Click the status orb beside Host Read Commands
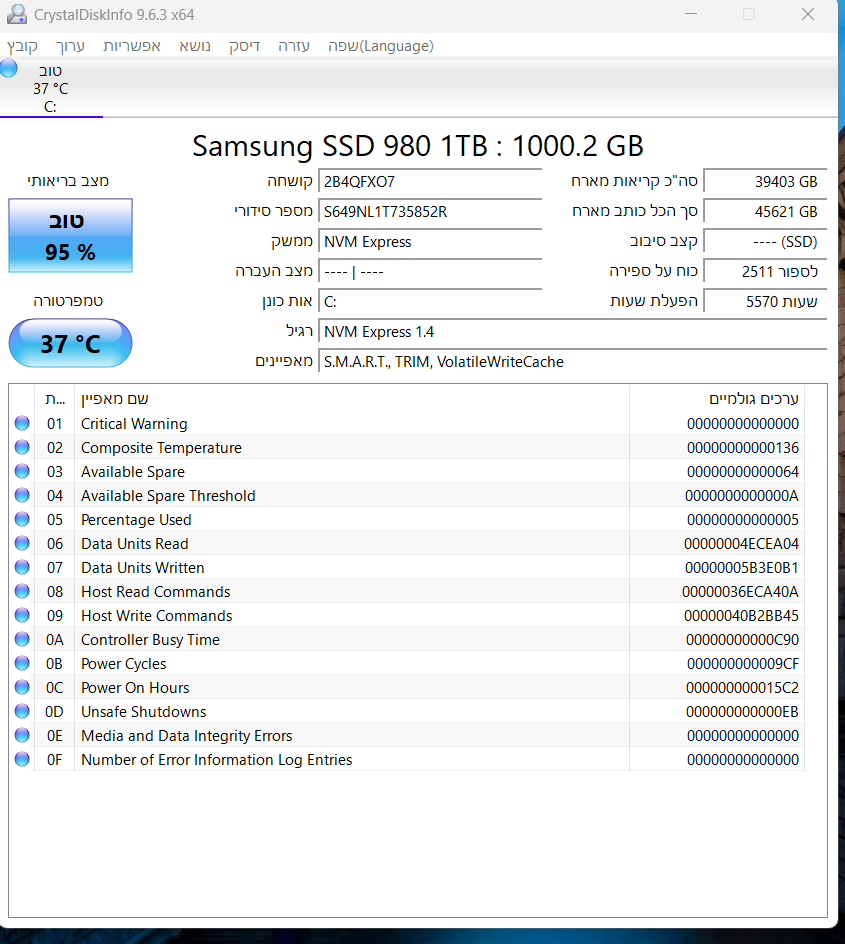Viewport: 845px width, 944px height. pos(22,591)
